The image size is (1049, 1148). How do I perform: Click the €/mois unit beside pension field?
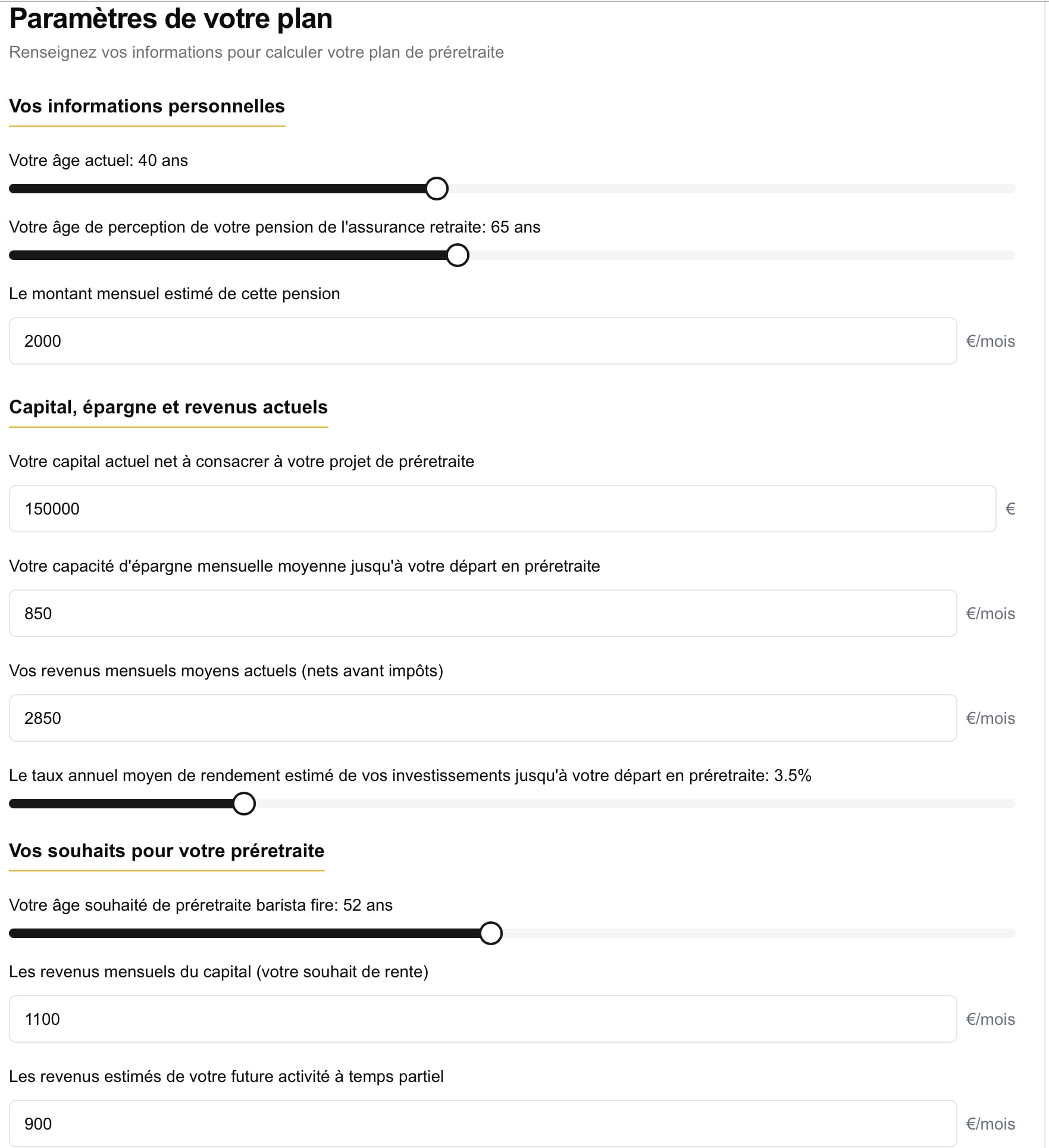pos(991,341)
